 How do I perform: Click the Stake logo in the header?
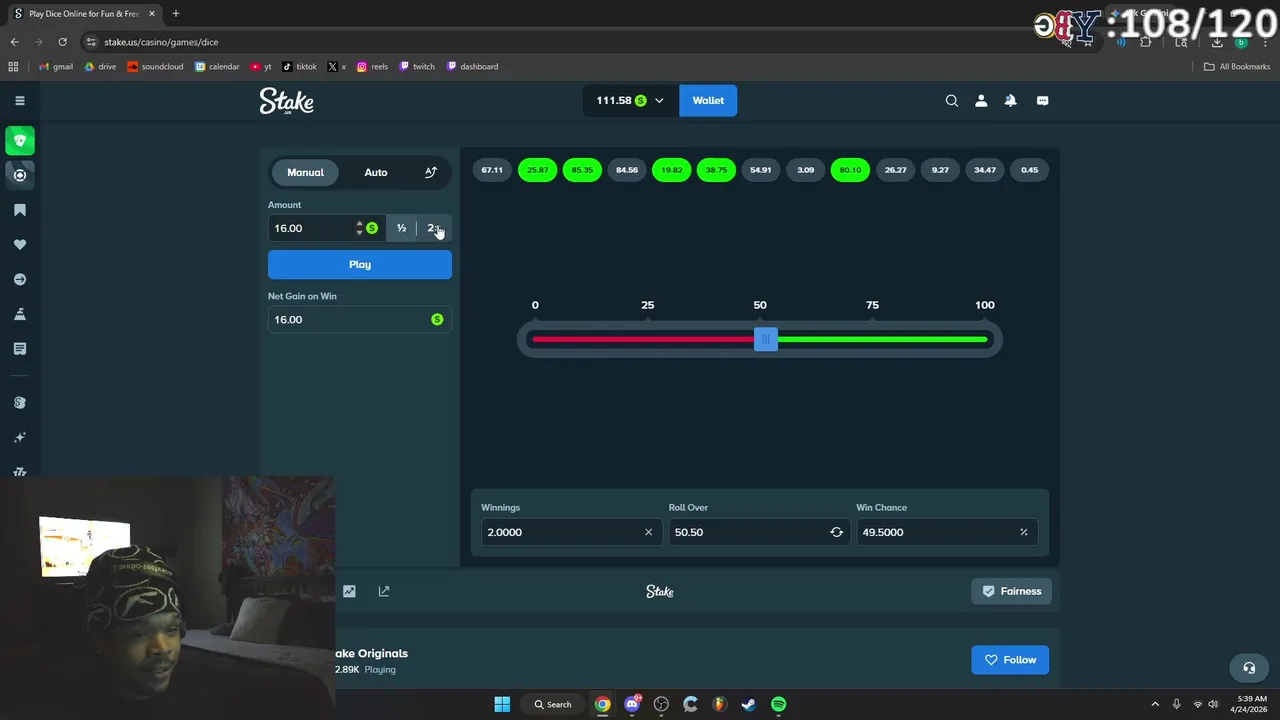point(287,101)
